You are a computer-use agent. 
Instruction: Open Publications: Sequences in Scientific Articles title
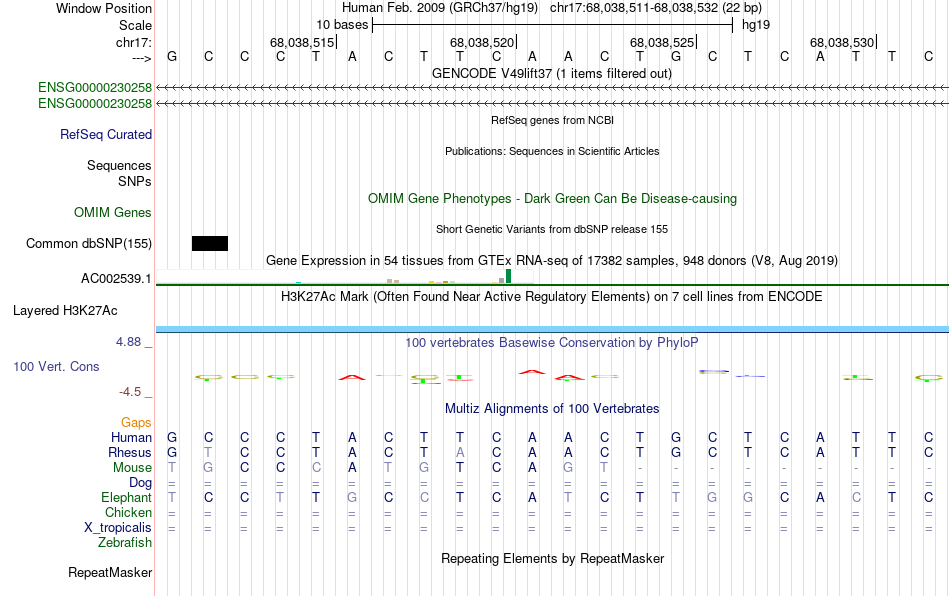(552, 151)
